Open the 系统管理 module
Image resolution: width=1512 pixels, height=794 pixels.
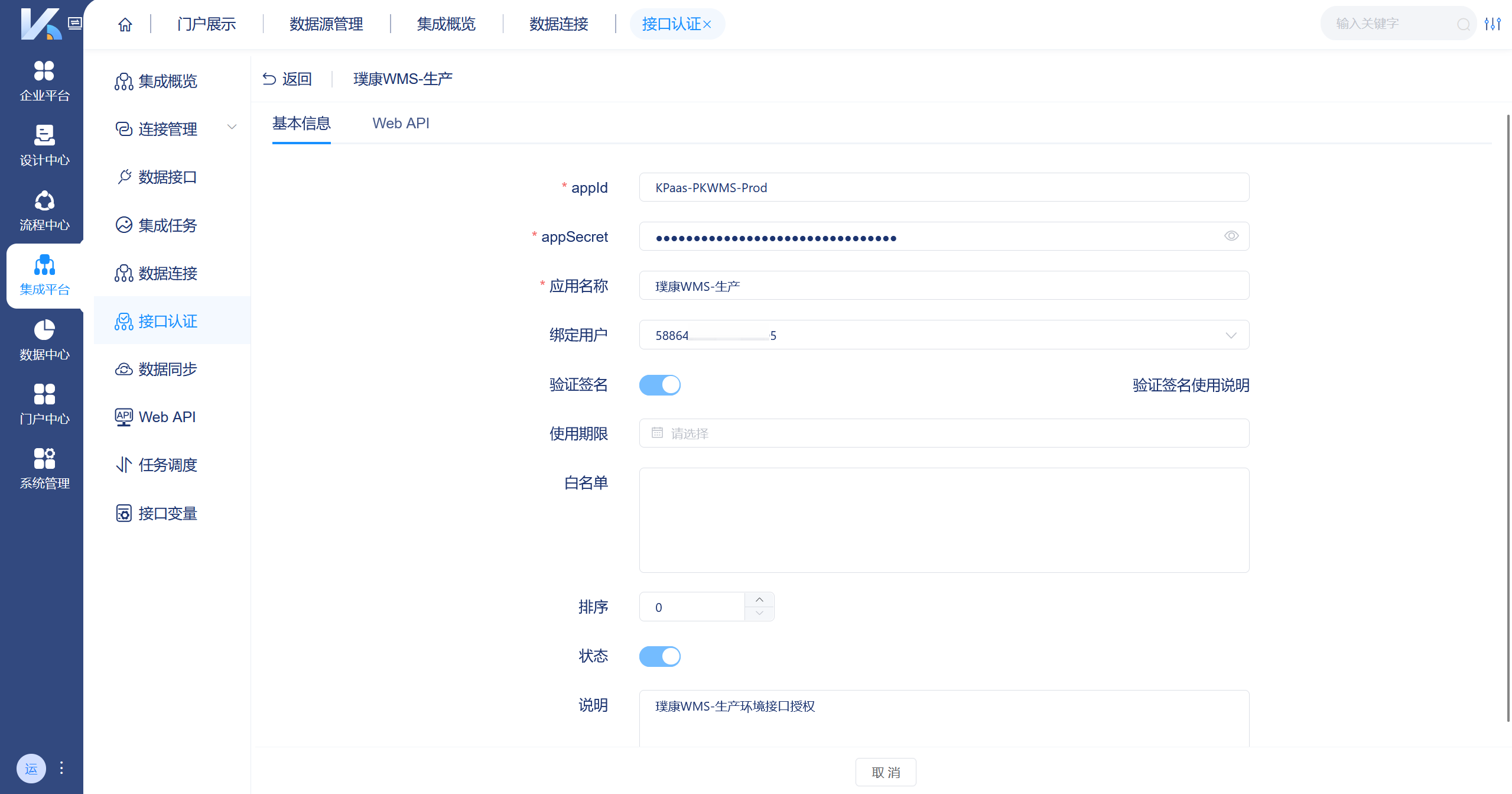pos(44,469)
